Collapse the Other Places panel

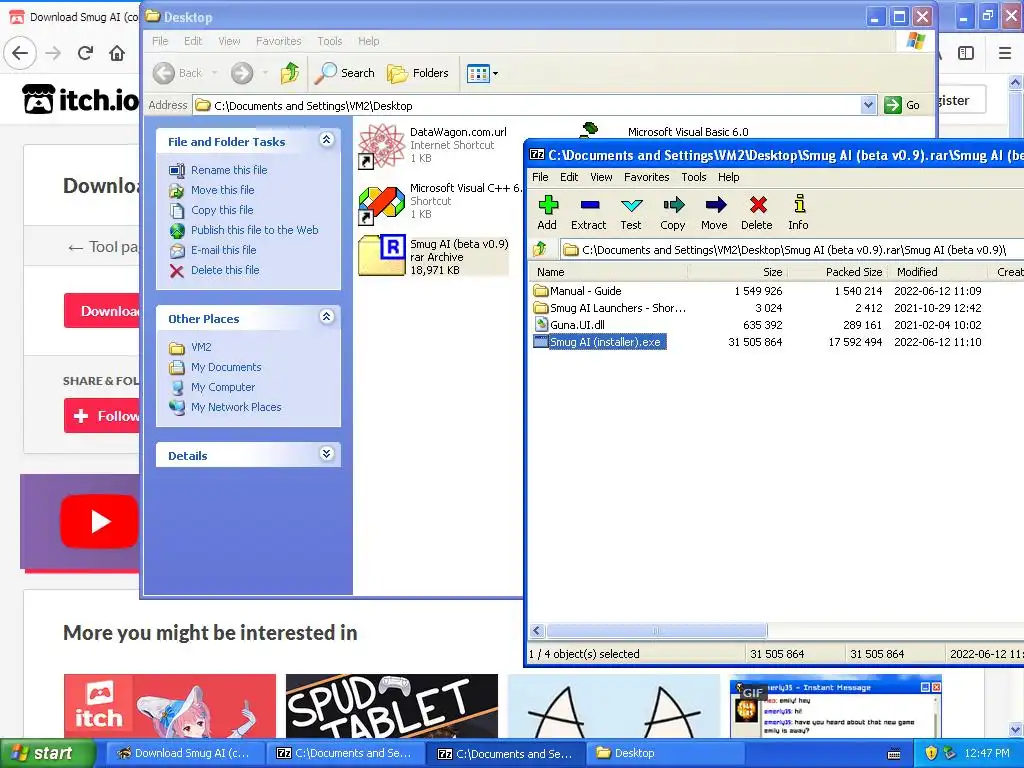(x=327, y=317)
